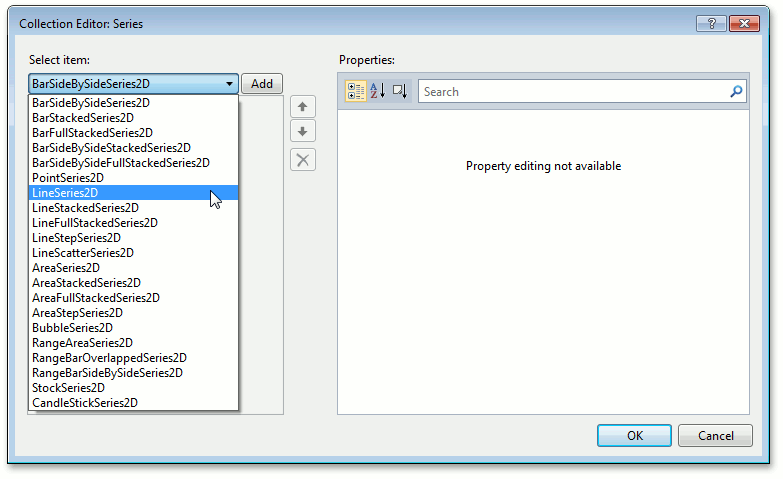
Task: Click the help question mark button
Action: coord(711,23)
